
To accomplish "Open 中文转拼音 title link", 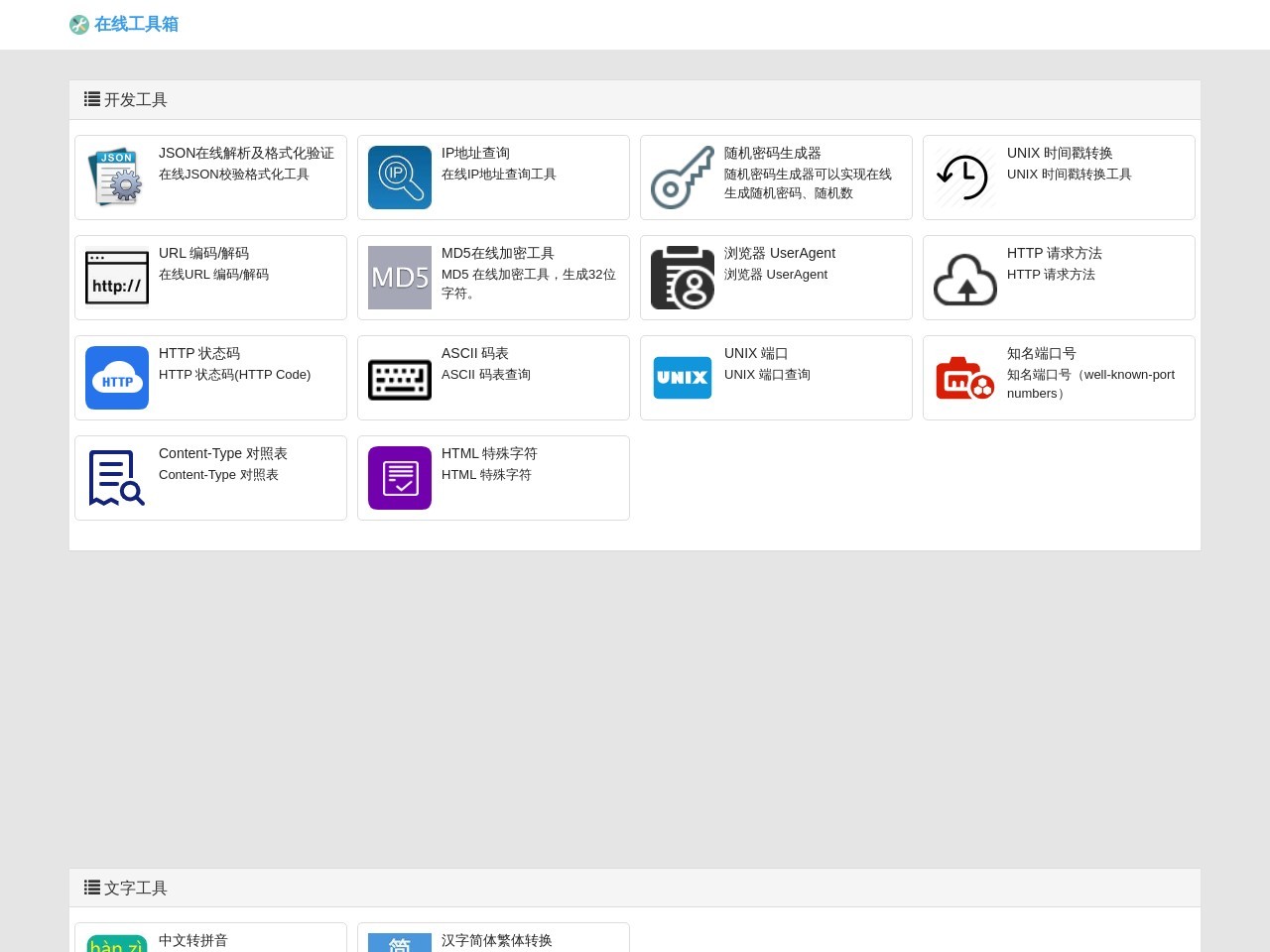I will 193,940.
